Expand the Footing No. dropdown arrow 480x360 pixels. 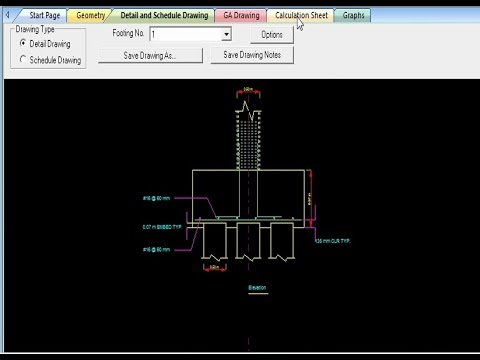(x=226, y=34)
